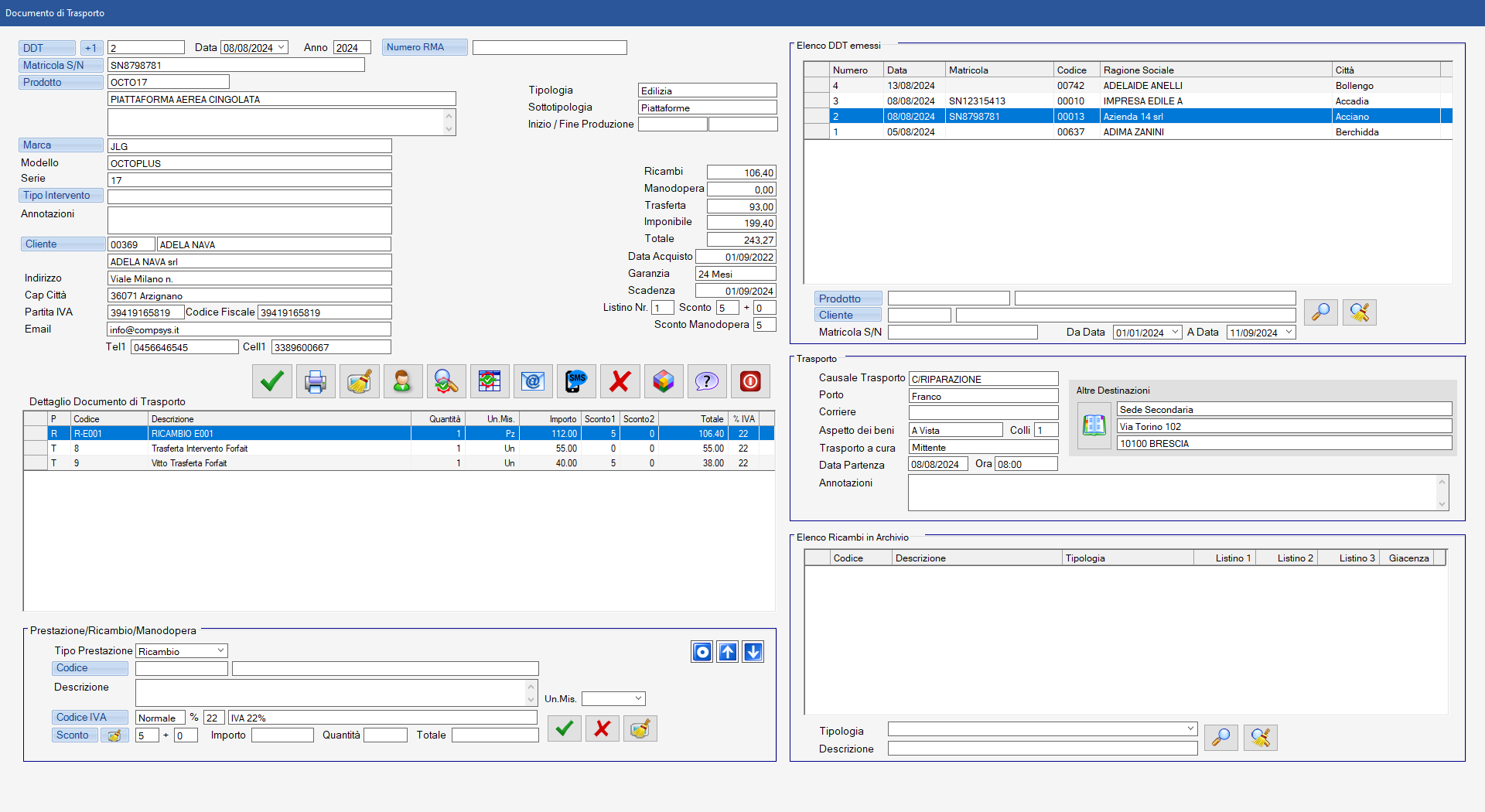Open the Altre Destinazioni address book icon
Image resolution: width=1485 pixels, height=812 pixels.
[1094, 425]
